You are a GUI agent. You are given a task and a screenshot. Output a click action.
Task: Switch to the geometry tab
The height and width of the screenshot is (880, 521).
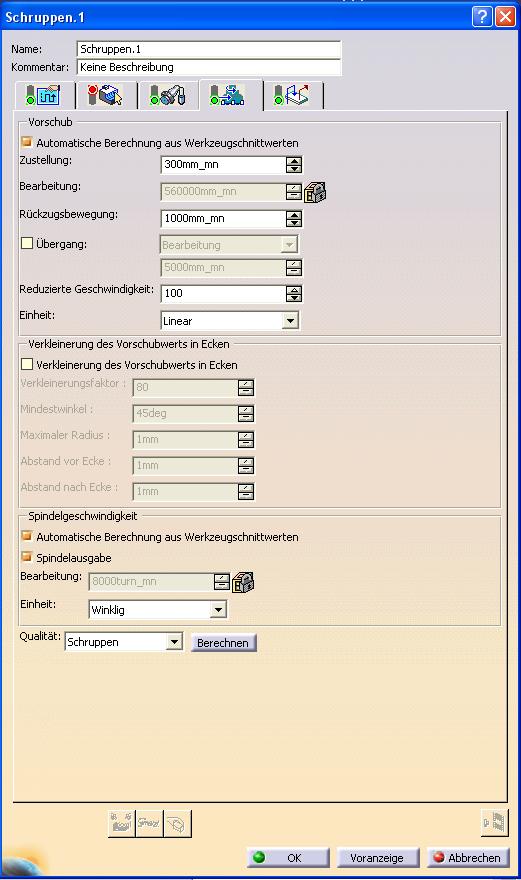click(x=106, y=95)
